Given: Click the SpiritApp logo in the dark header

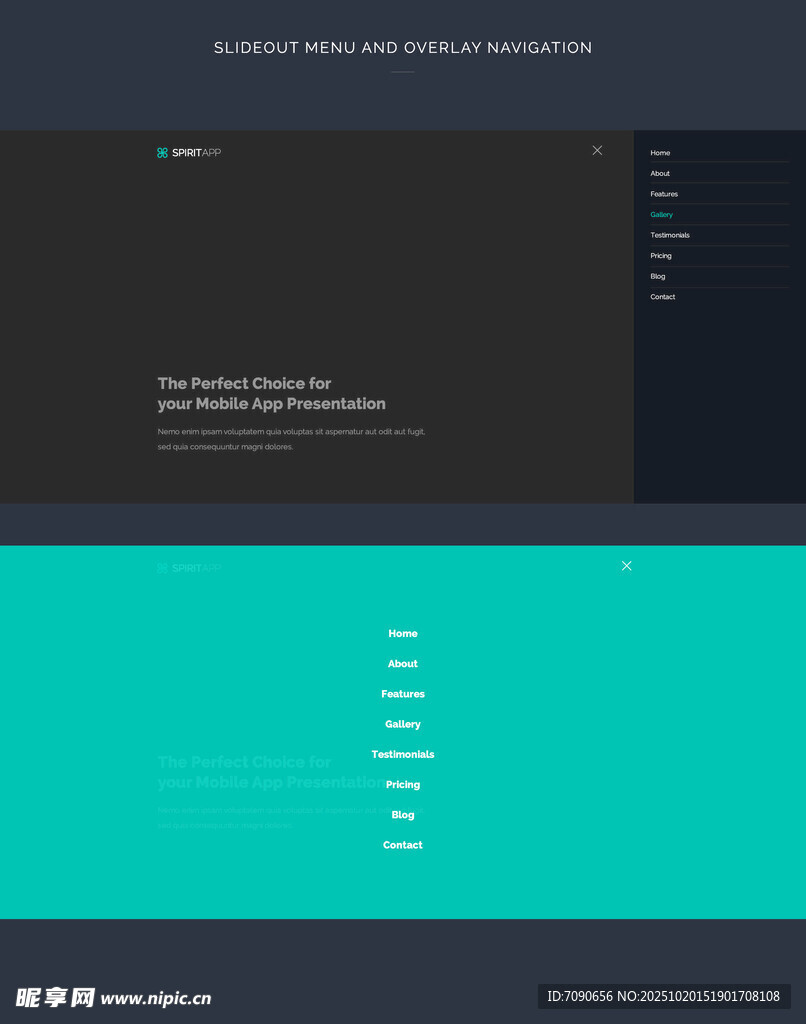Looking at the screenshot, I should tap(189, 153).
